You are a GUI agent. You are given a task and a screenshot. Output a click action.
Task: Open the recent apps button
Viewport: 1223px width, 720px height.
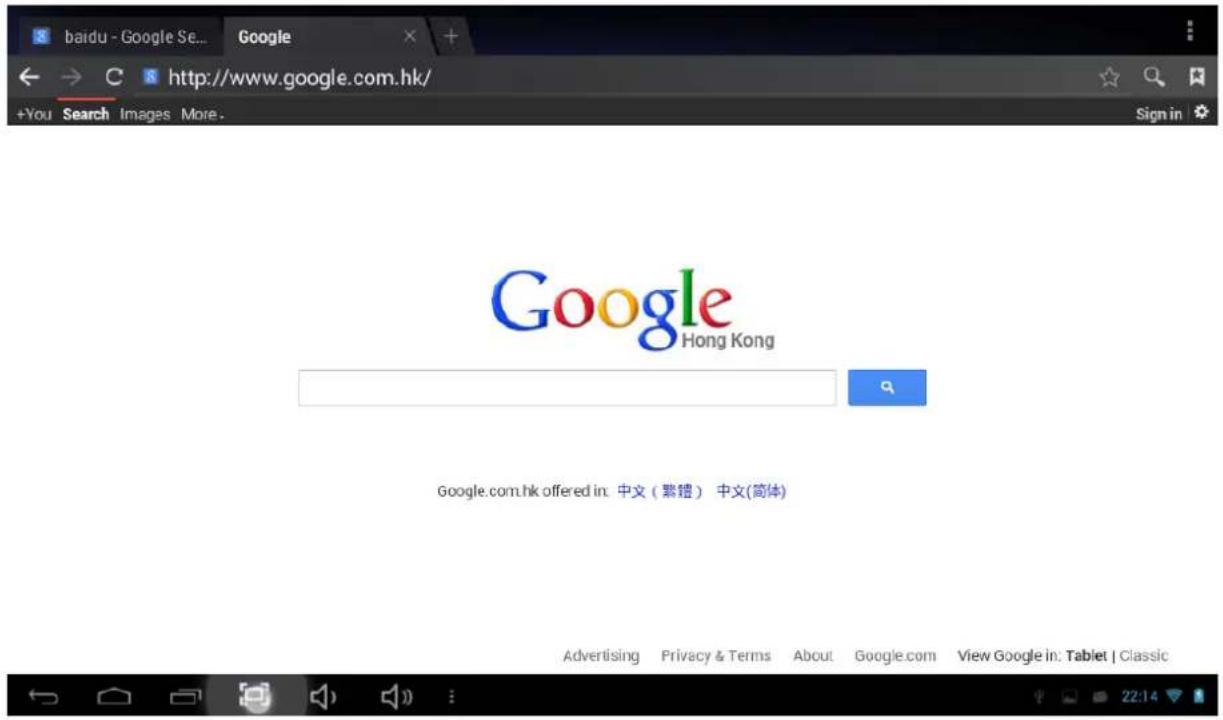click(185, 696)
